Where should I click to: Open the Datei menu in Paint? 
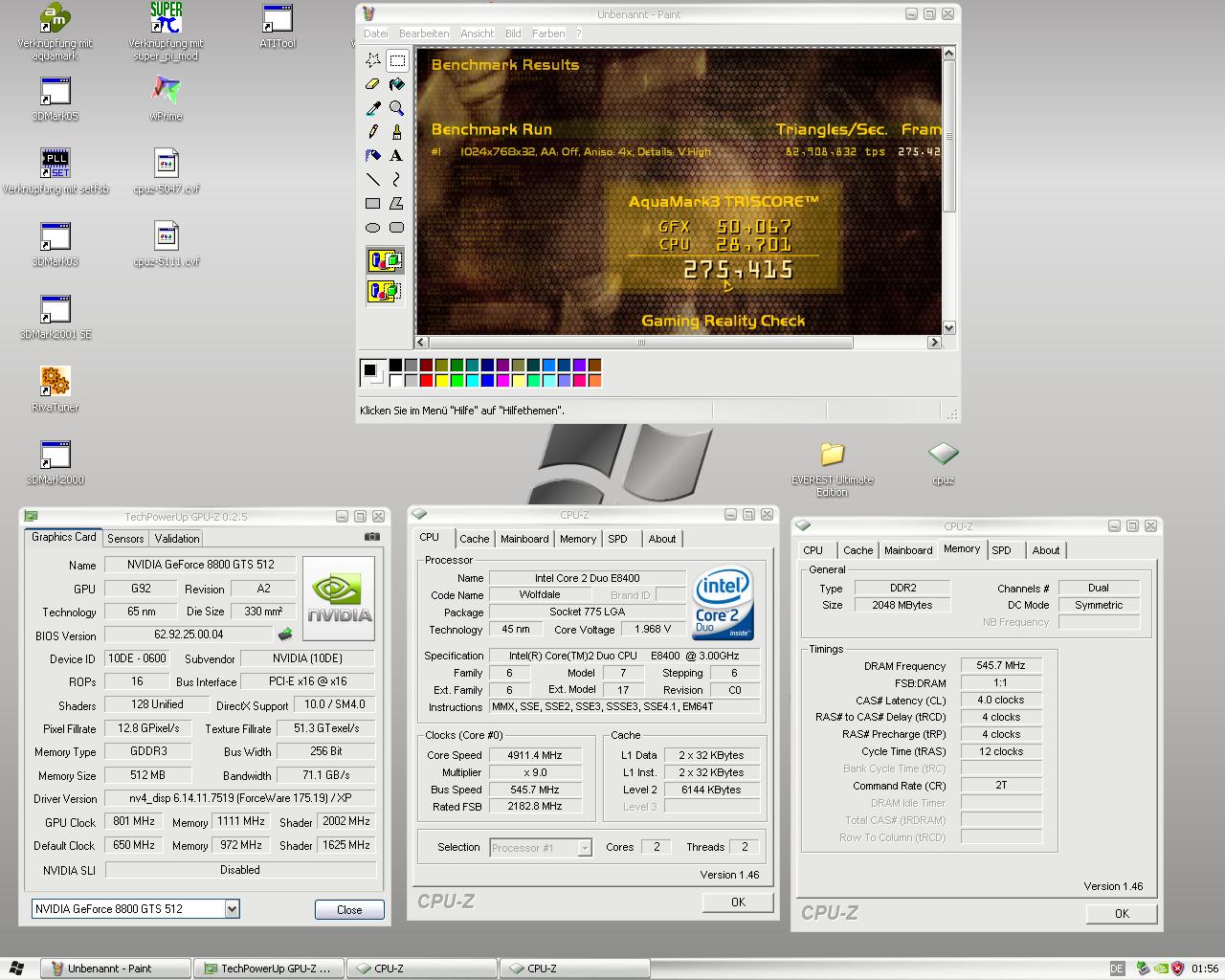pyautogui.click(x=375, y=33)
